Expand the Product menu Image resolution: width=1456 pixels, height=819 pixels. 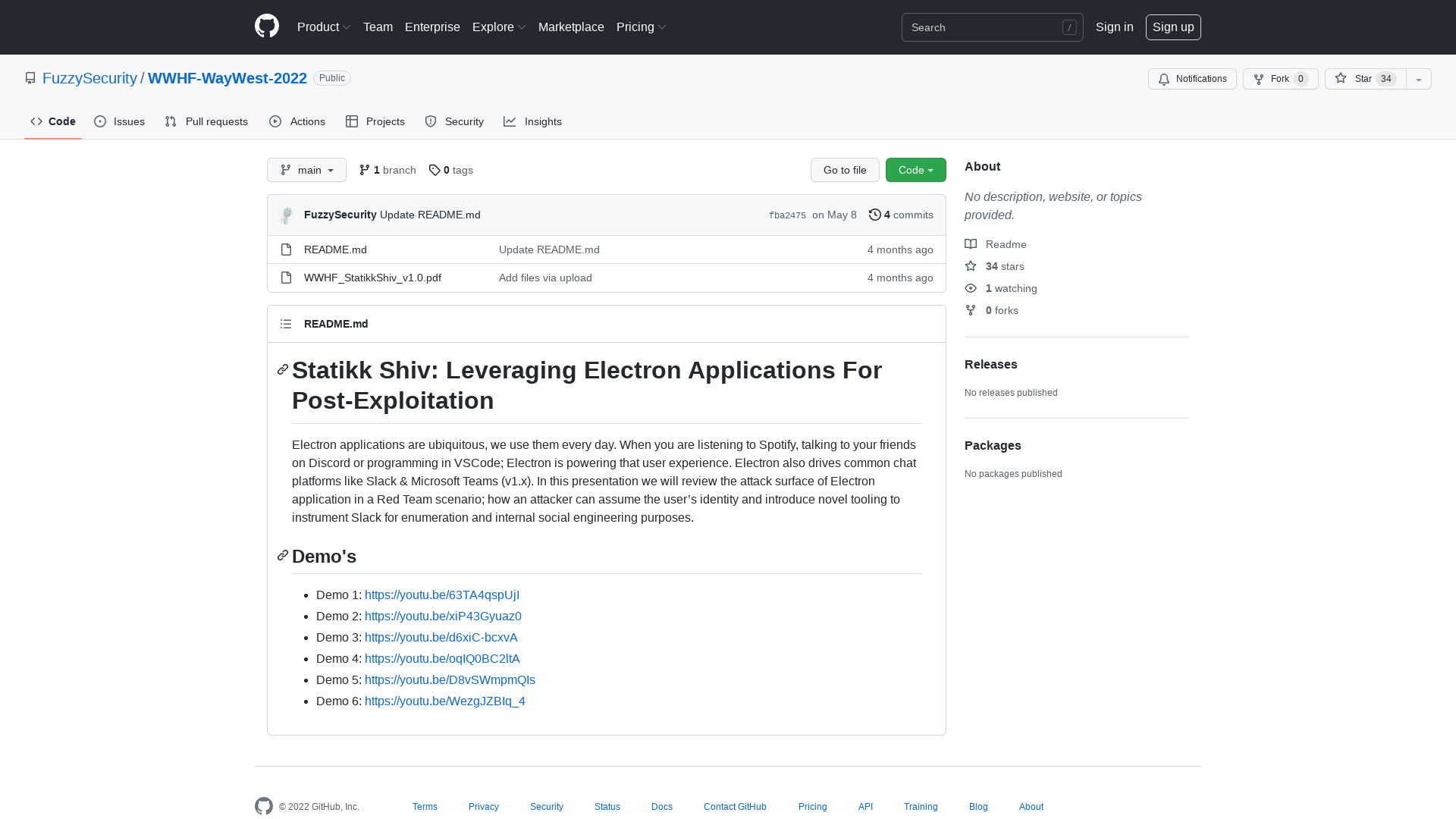[324, 27]
